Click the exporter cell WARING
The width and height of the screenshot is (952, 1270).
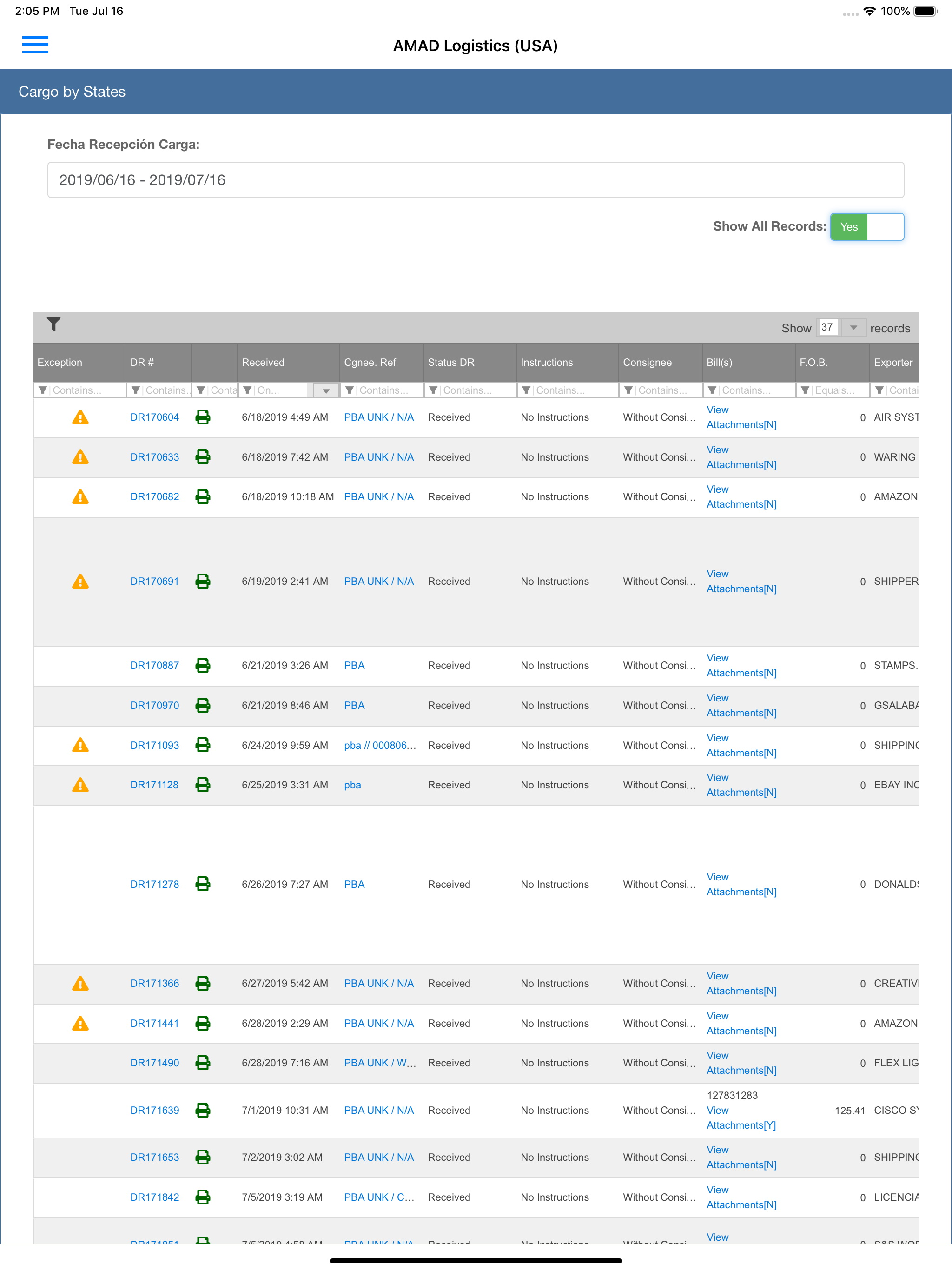coord(894,457)
